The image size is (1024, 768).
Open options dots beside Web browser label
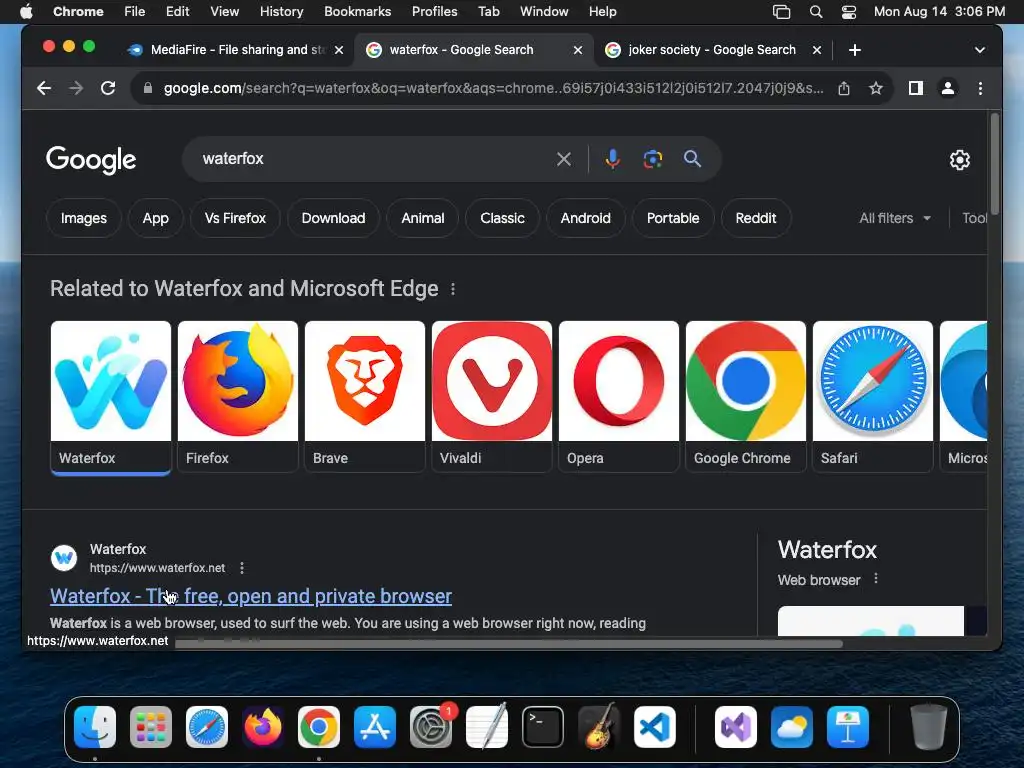coord(876,579)
